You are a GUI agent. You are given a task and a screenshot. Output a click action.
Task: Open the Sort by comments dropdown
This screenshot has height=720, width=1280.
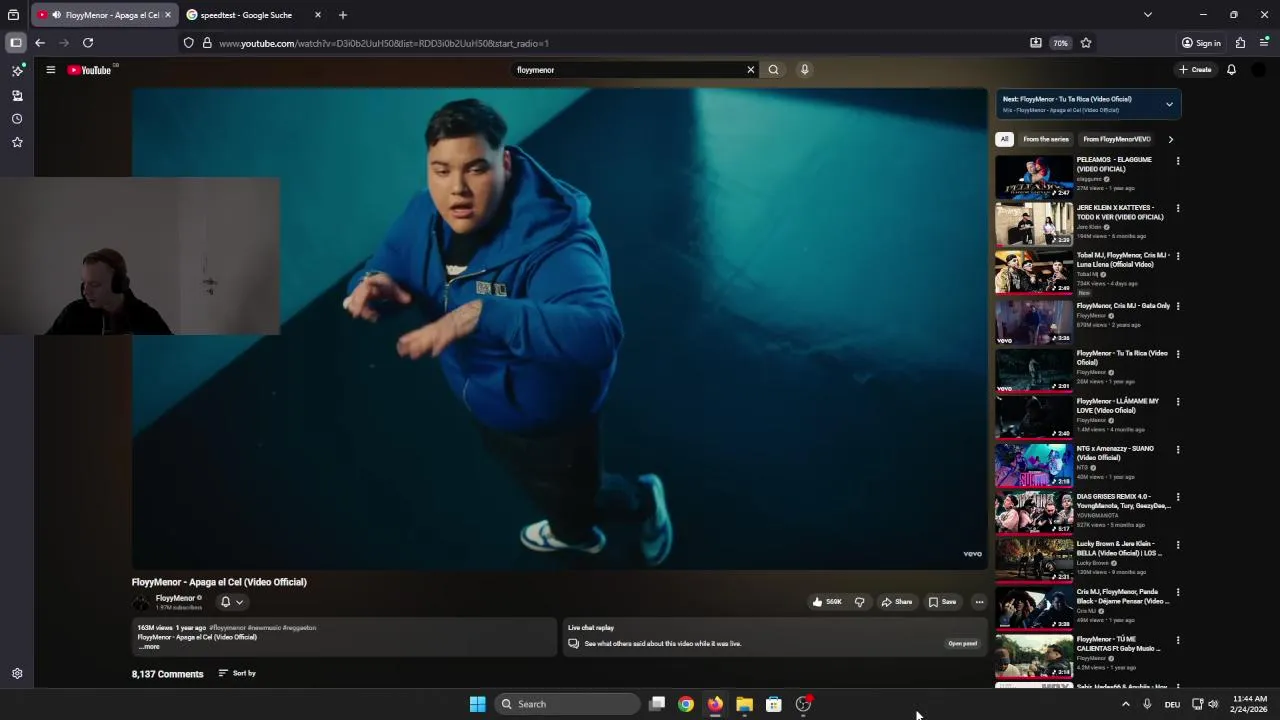click(237, 673)
